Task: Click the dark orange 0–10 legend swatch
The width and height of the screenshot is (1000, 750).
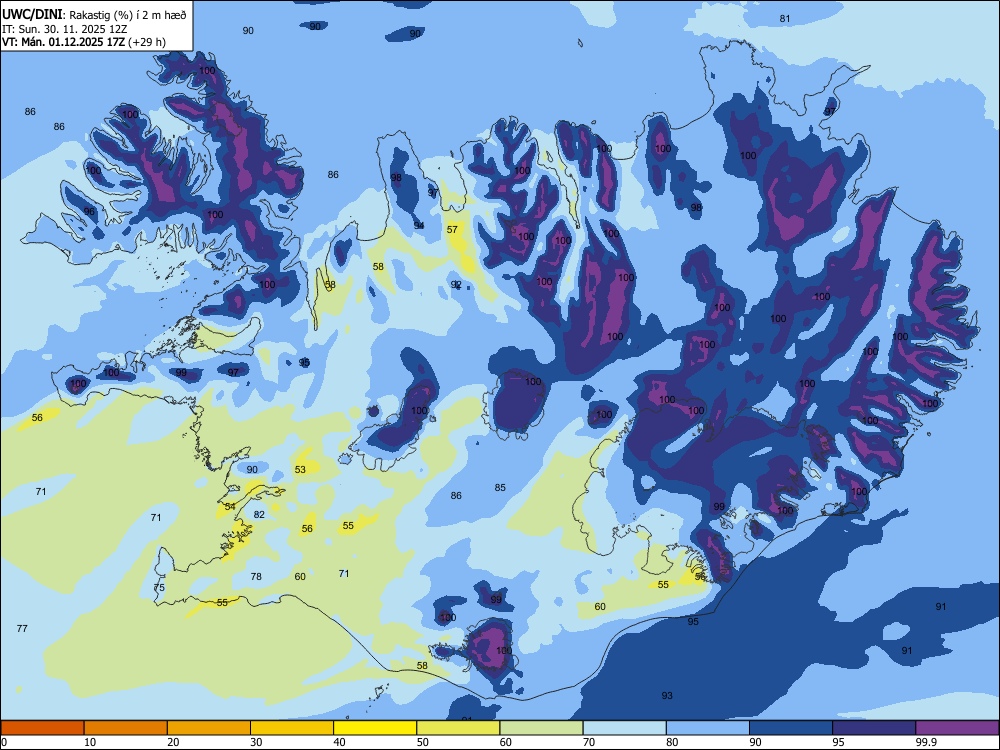Action: (42, 728)
